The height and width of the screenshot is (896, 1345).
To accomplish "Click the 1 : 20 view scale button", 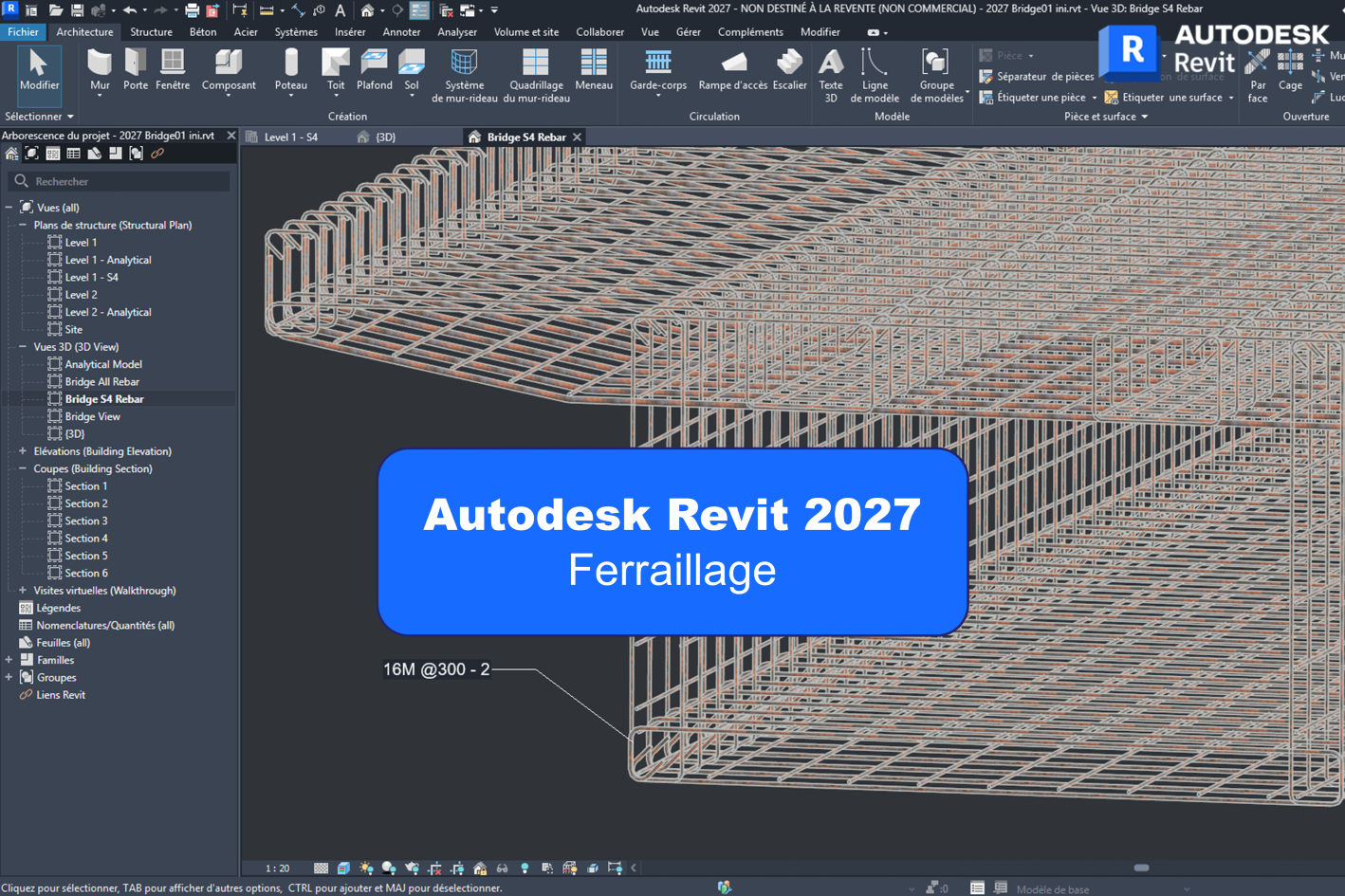I will 277,869.
